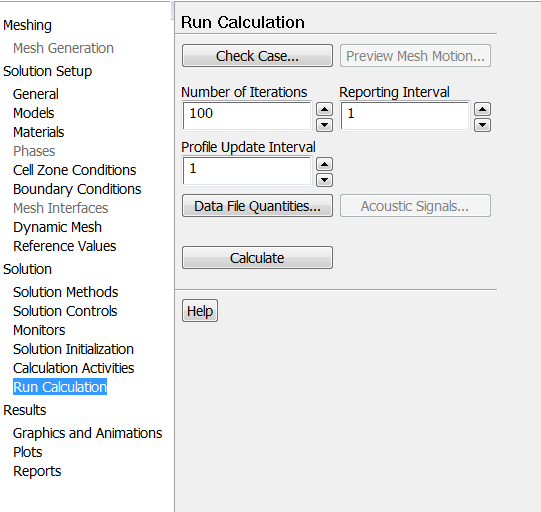This screenshot has height=512, width=541.
Task: Click the Check Case button
Action: click(x=257, y=56)
